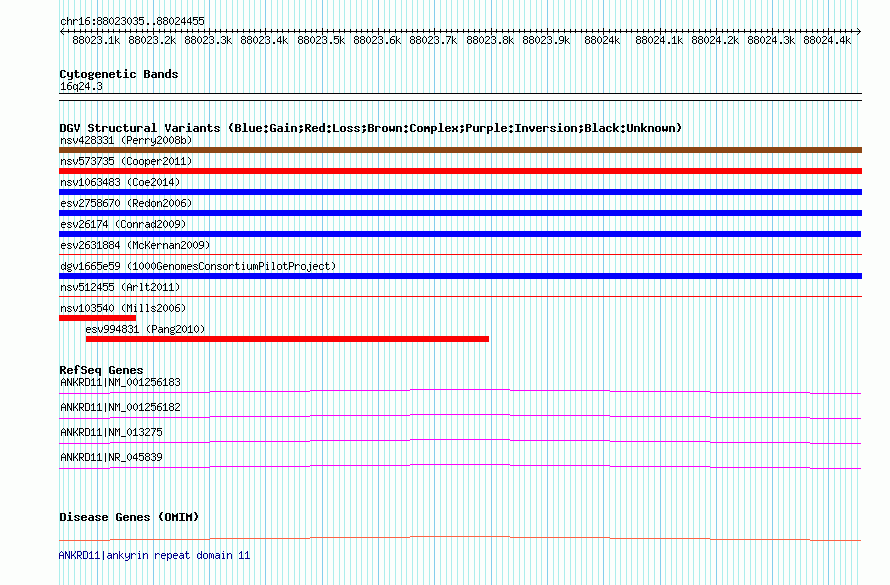Click the magenta line of ANKRD11|NR_045839
890x585 pixels.
pyautogui.click(x=460, y=466)
